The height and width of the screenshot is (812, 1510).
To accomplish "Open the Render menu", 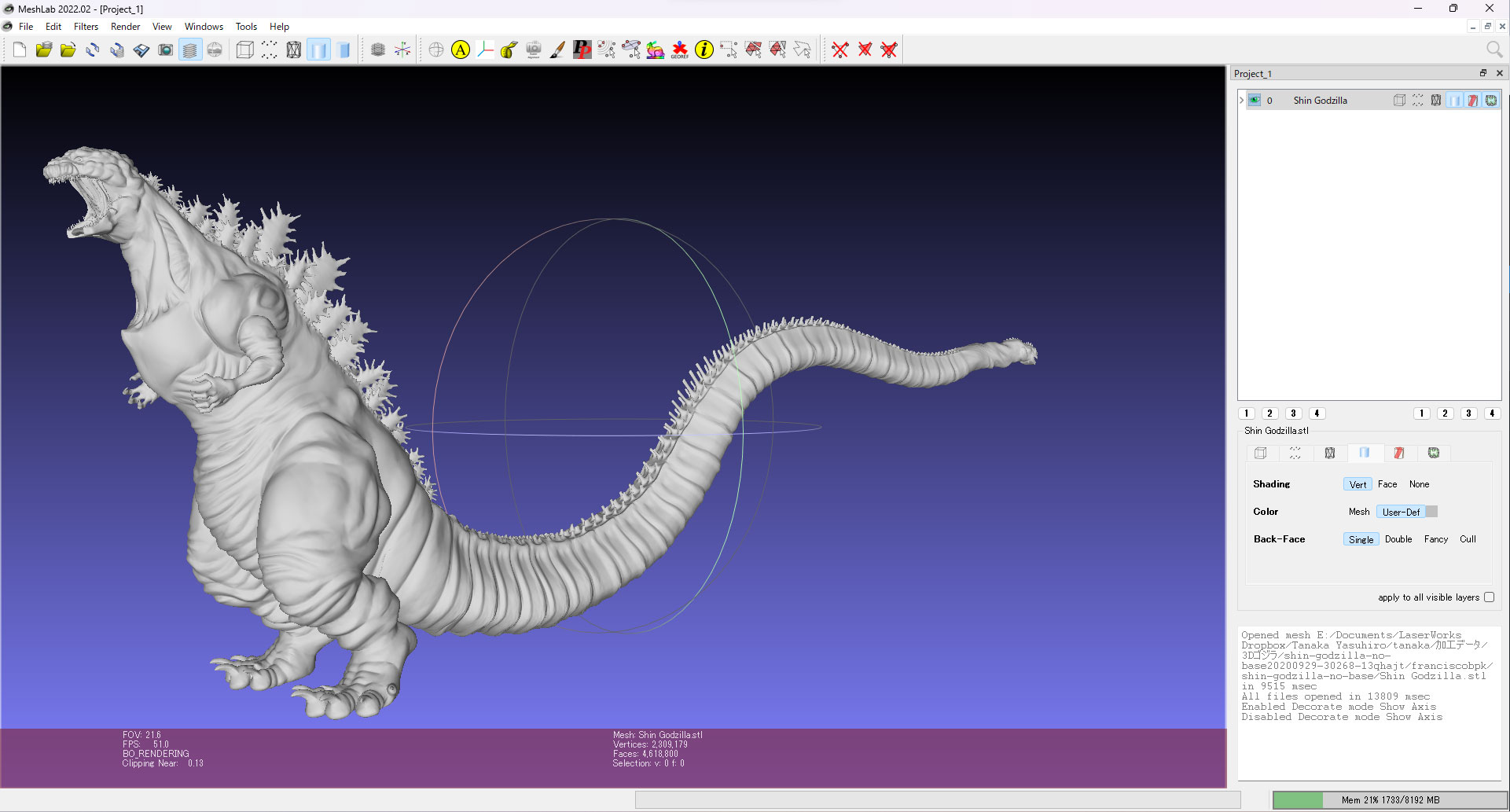I will [125, 27].
